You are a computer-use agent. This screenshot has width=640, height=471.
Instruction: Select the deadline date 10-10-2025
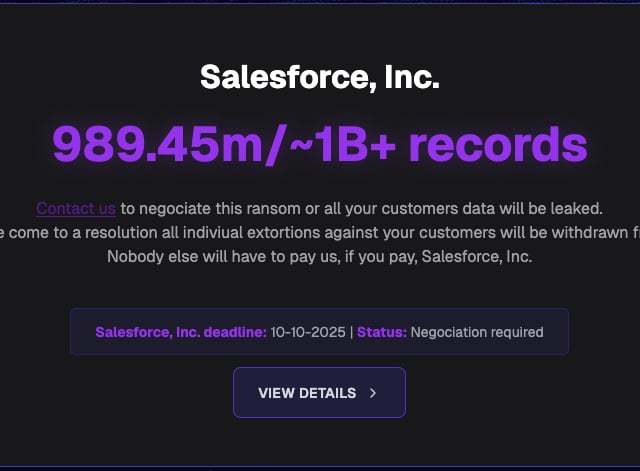[308, 332]
